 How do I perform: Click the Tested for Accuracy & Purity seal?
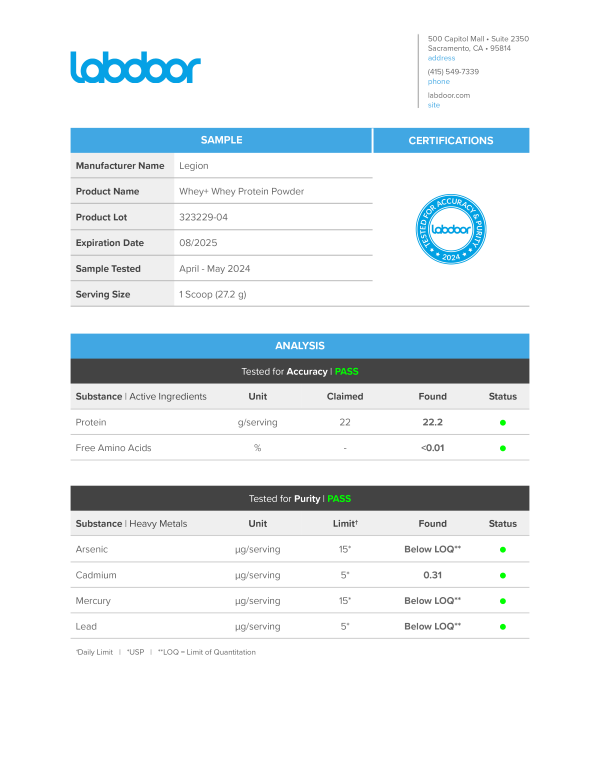pos(450,229)
